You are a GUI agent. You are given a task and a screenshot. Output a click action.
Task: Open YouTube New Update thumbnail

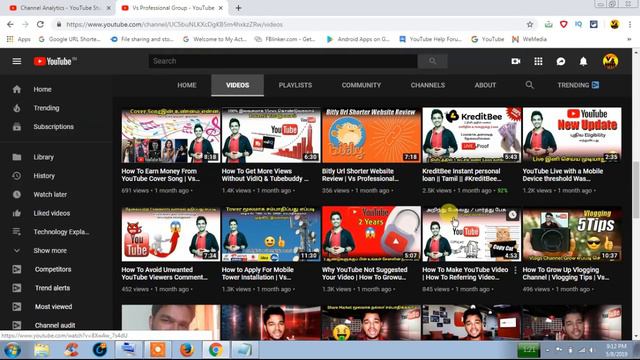point(572,135)
